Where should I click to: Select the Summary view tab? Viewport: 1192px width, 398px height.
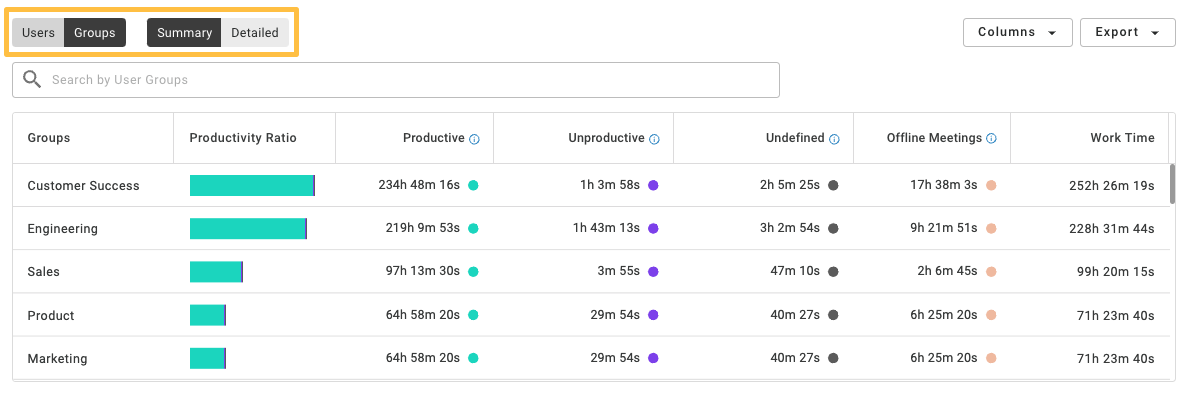184,33
